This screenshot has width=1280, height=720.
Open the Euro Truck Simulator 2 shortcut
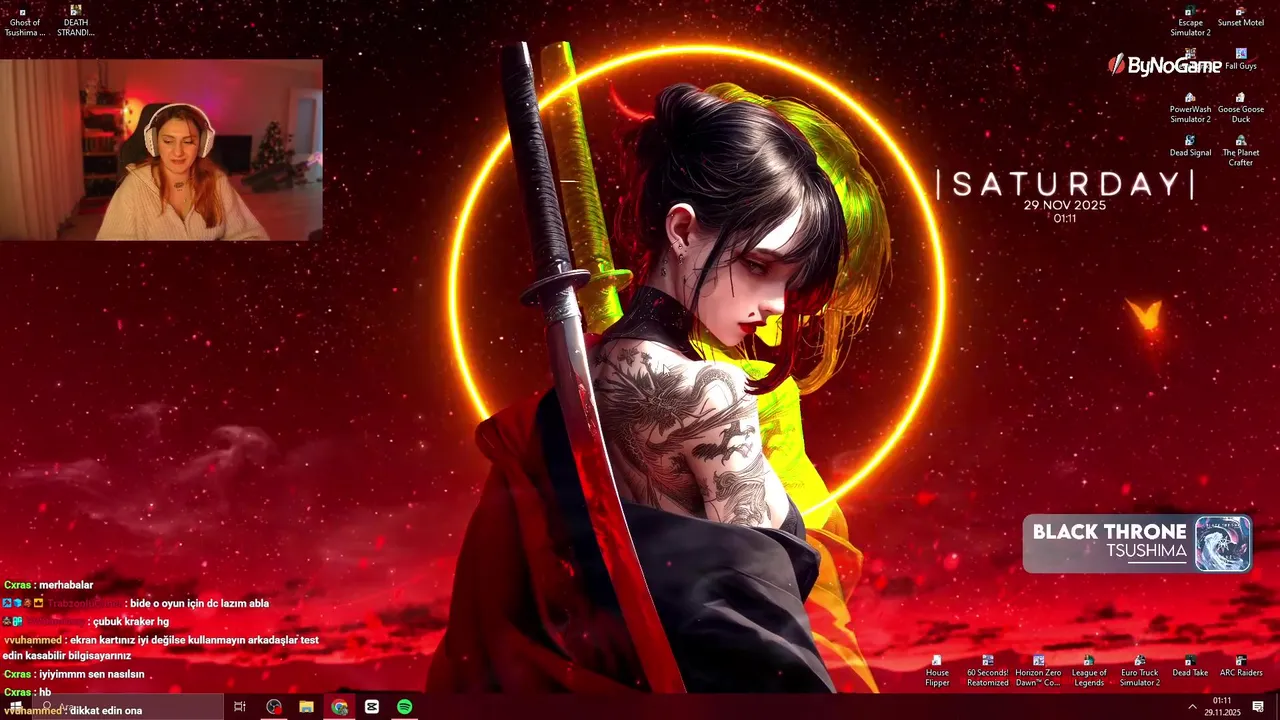1139,672
